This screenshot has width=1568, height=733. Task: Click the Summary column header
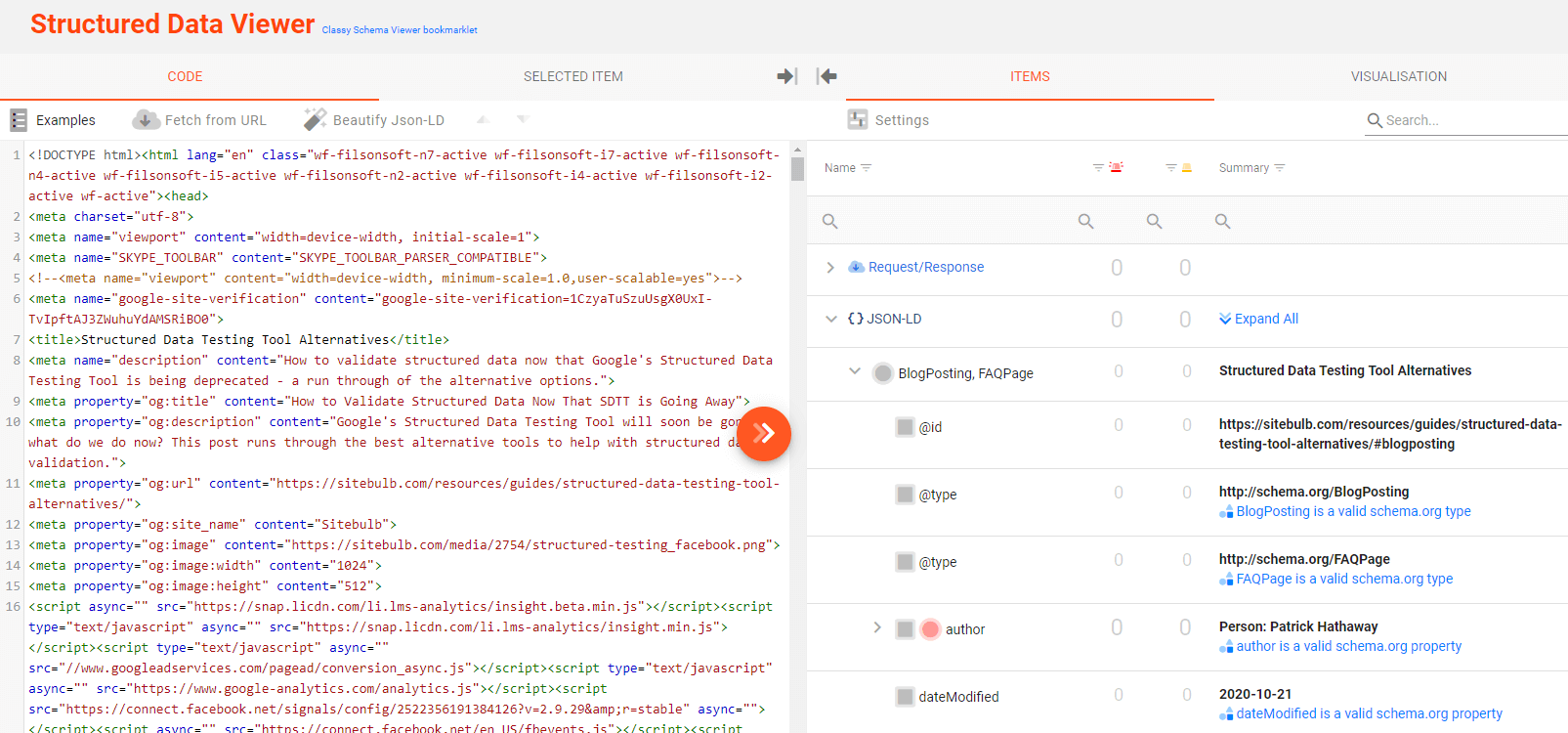point(1244,168)
